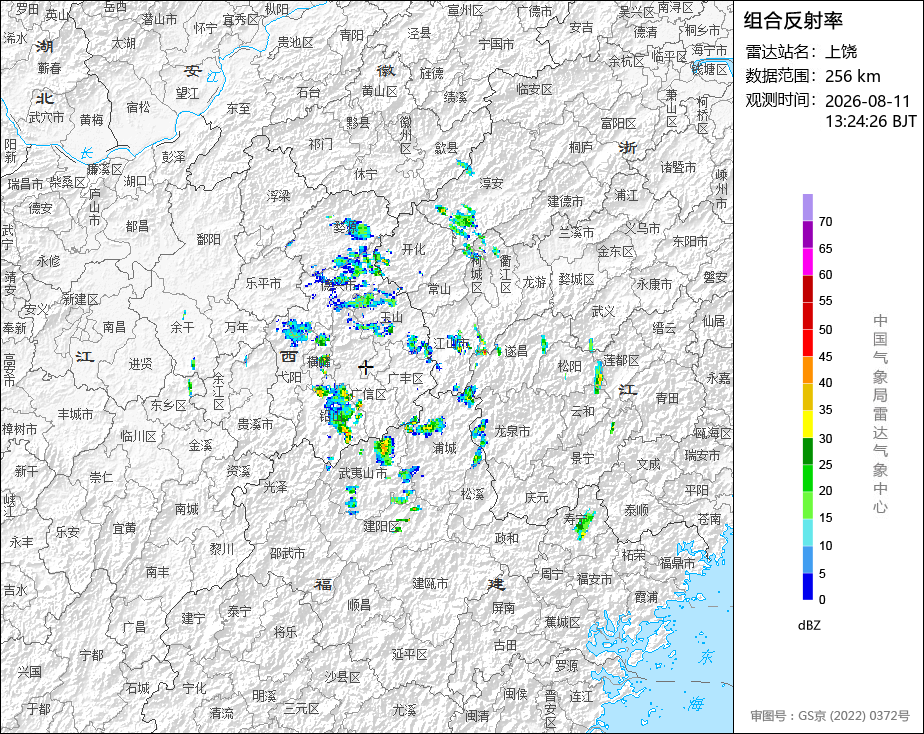Click the 东海 sea label

point(701,679)
